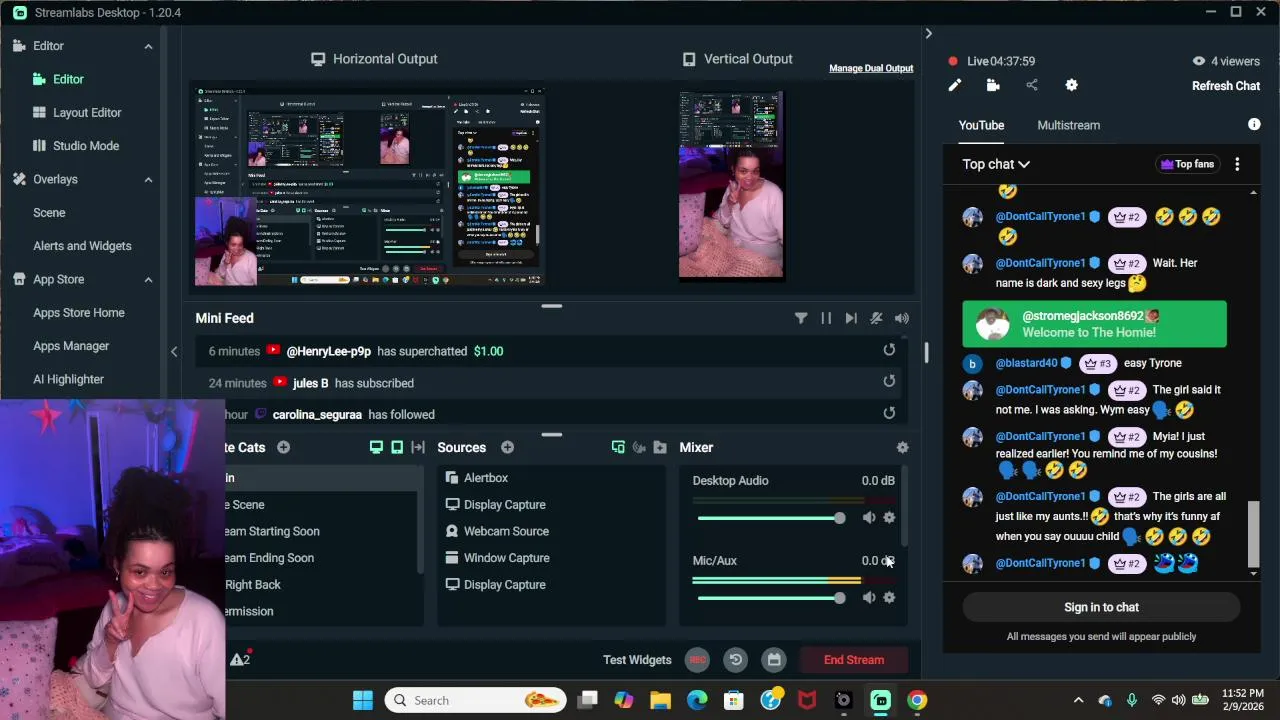Open the Top chat dropdown
This screenshot has width=1280, height=720.
pyautogui.click(x=996, y=164)
